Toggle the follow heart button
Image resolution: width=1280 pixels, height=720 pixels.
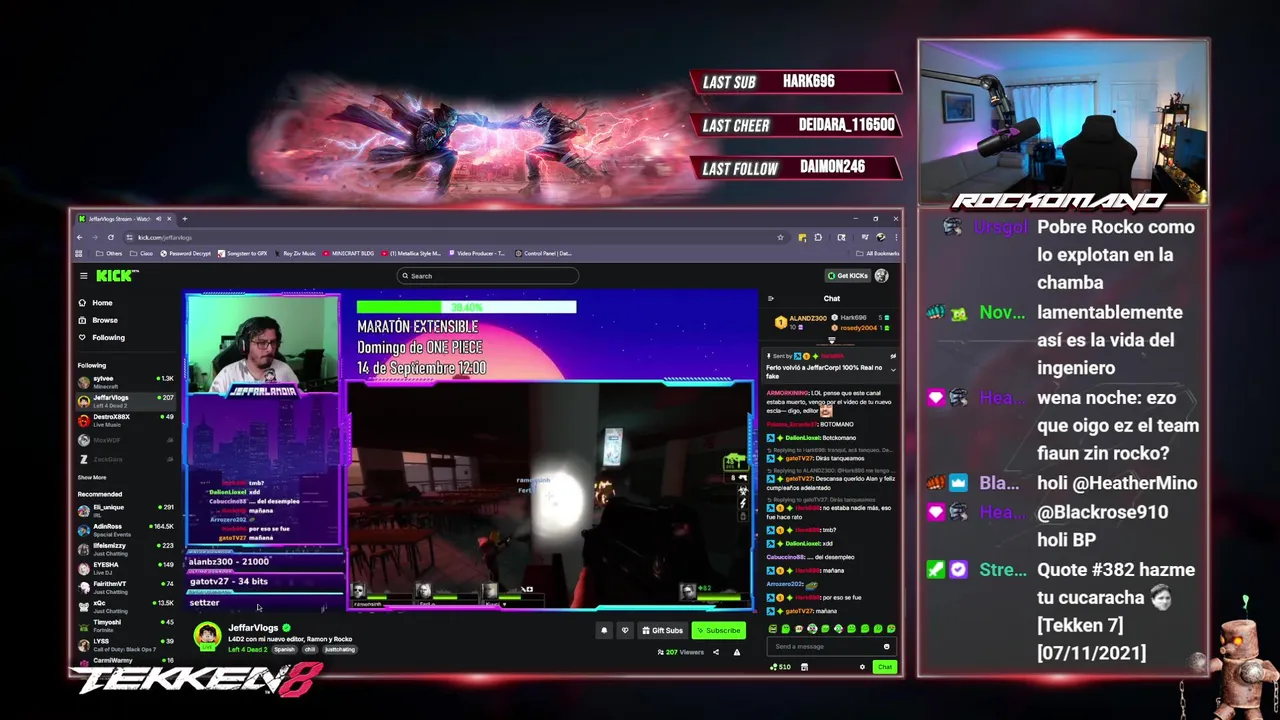(625, 630)
